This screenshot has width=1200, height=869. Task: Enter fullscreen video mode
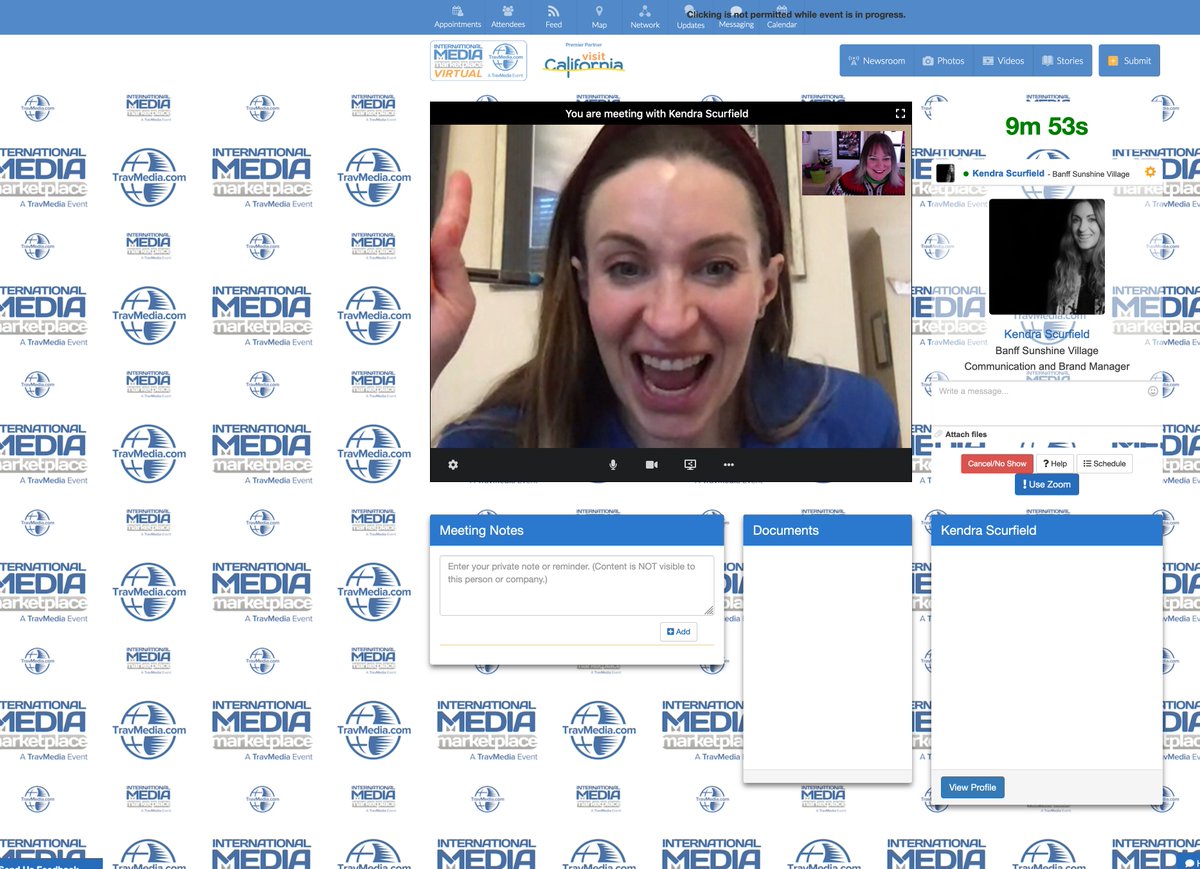[x=900, y=114]
